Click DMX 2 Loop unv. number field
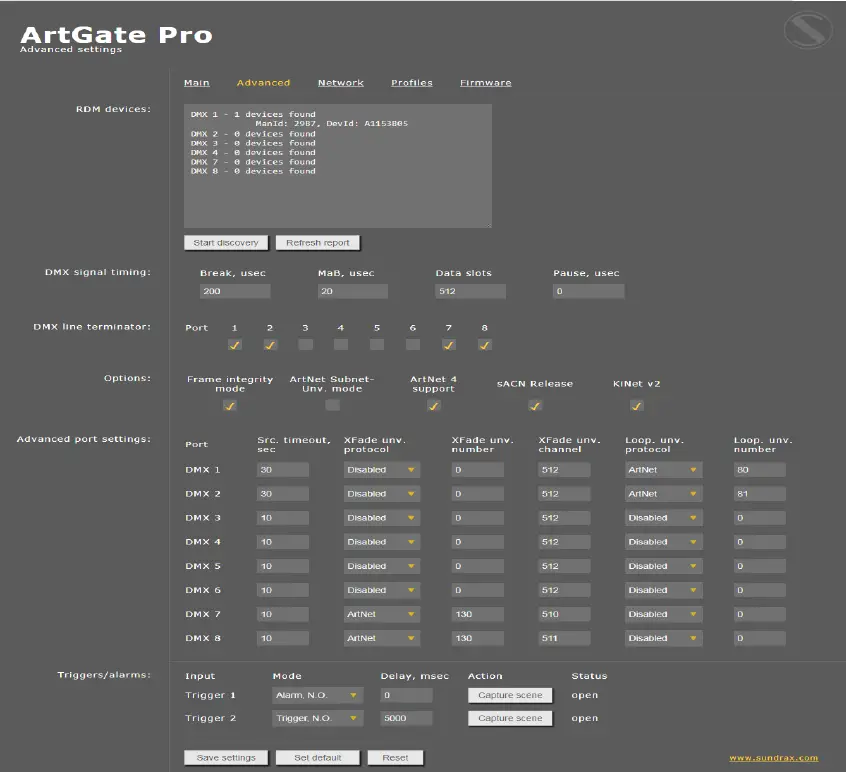 point(760,494)
